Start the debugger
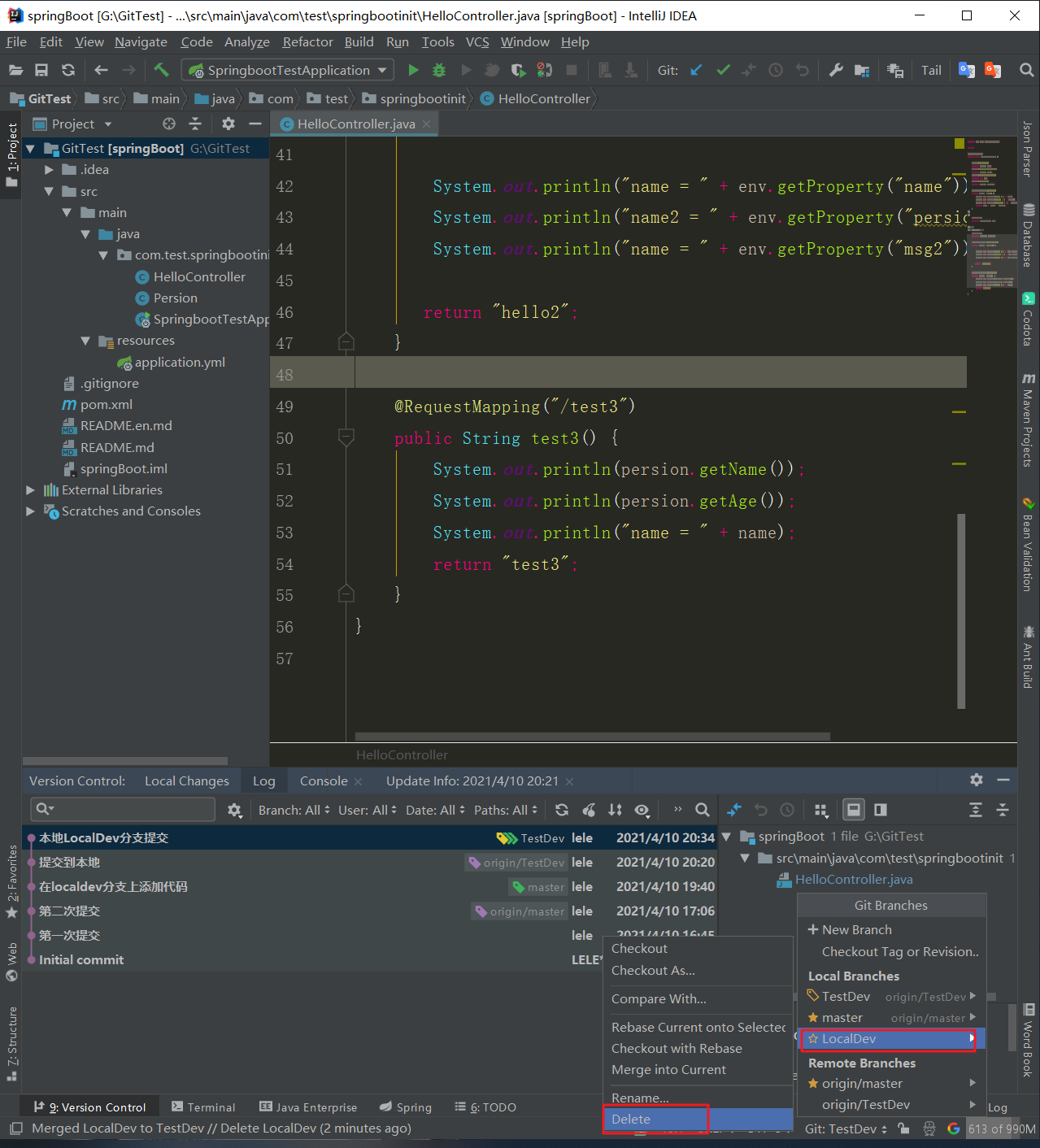 click(x=439, y=70)
